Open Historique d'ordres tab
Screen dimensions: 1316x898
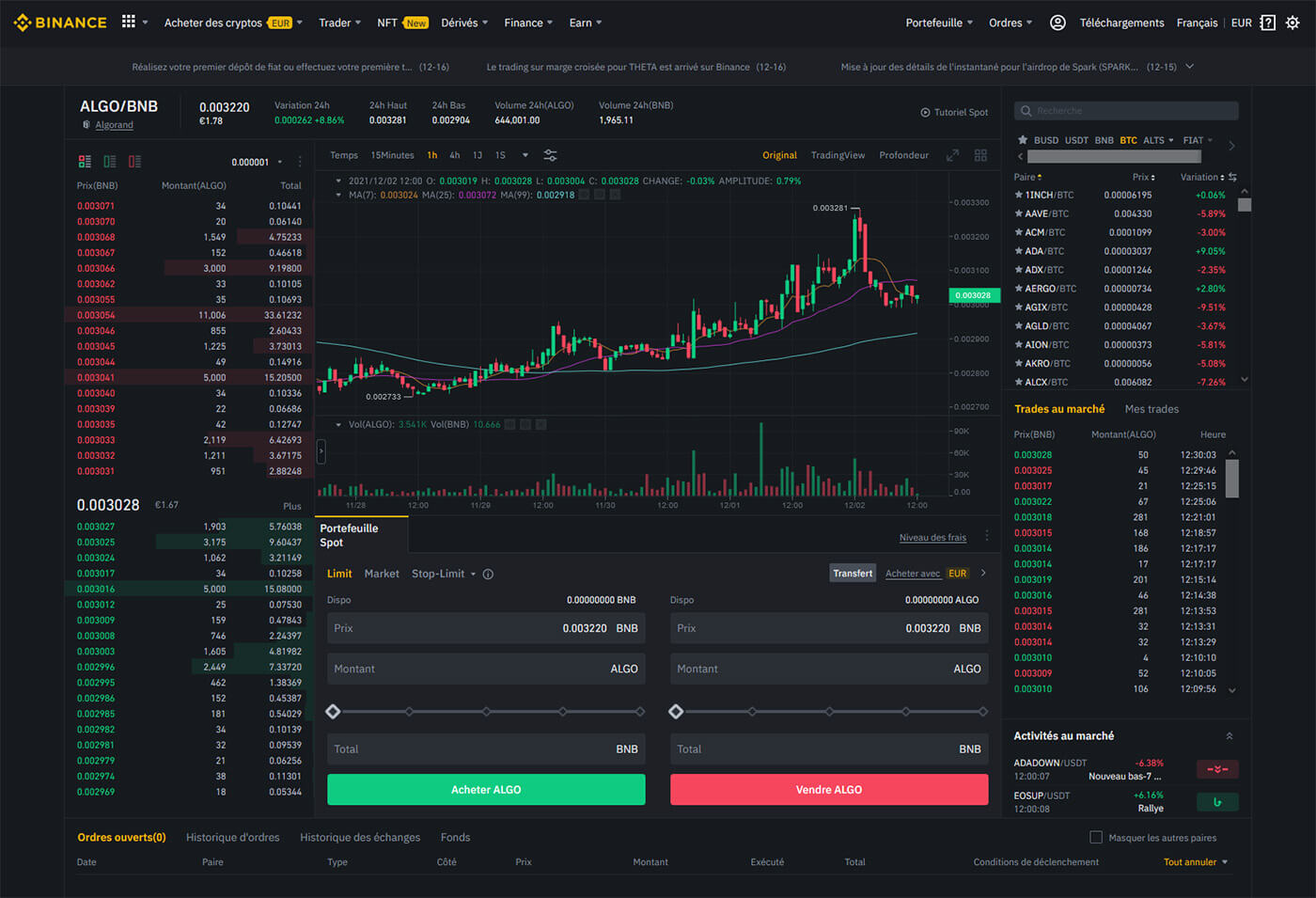[x=232, y=837]
